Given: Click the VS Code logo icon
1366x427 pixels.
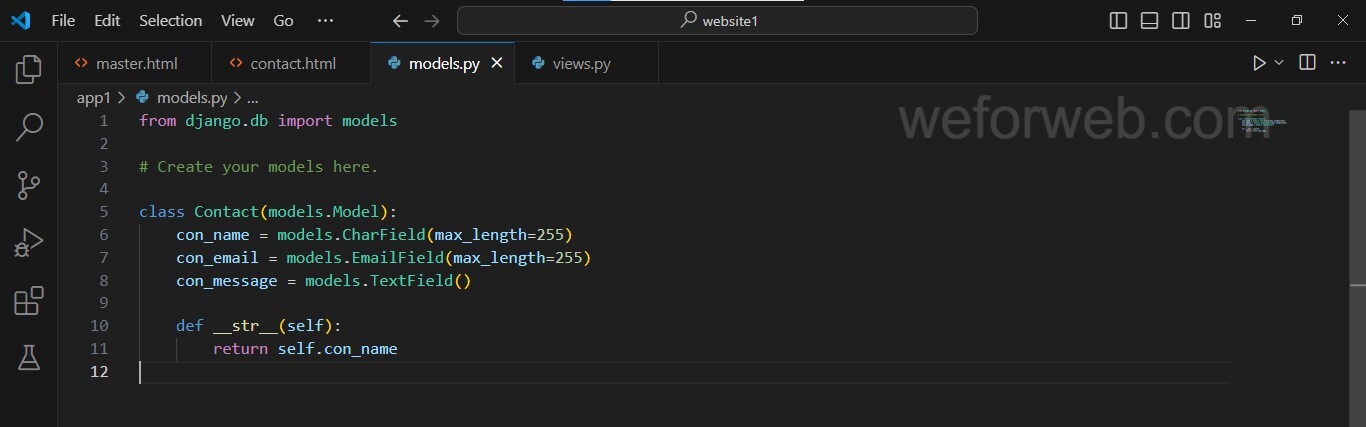Looking at the screenshot, I should coord(20,20).
